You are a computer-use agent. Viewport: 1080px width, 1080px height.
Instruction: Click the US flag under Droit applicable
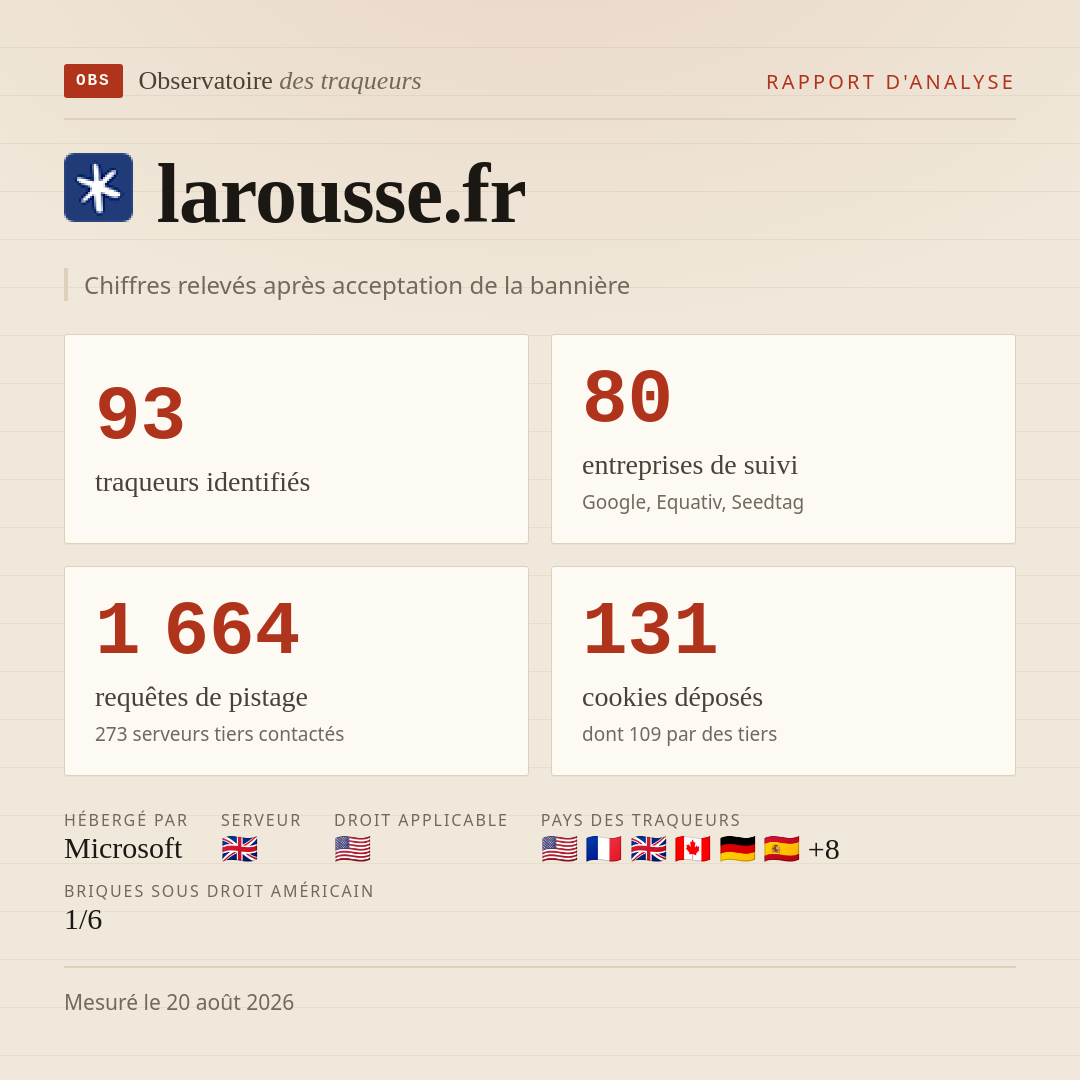[x=353, y=849]
